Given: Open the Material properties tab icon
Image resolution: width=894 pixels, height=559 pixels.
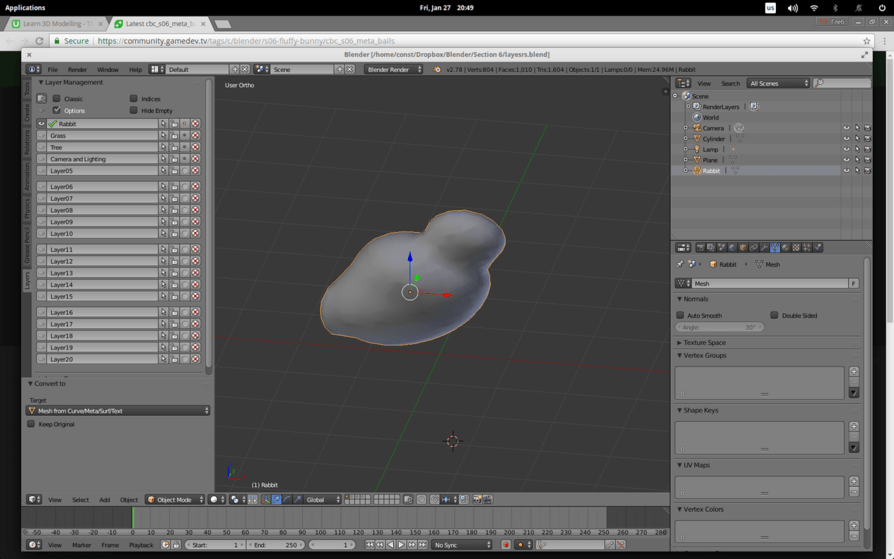Looking at the screenshot, I should click(x=785, y=247).
